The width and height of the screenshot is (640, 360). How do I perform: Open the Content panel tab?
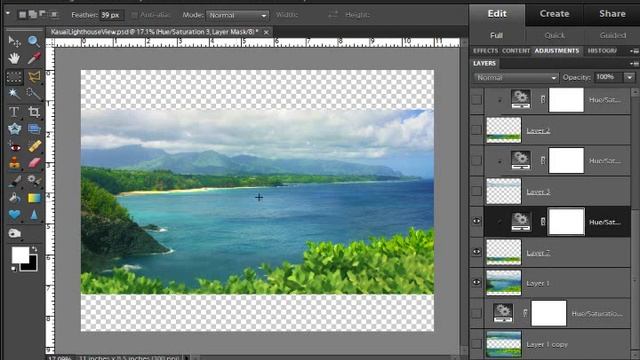[516, 51]
